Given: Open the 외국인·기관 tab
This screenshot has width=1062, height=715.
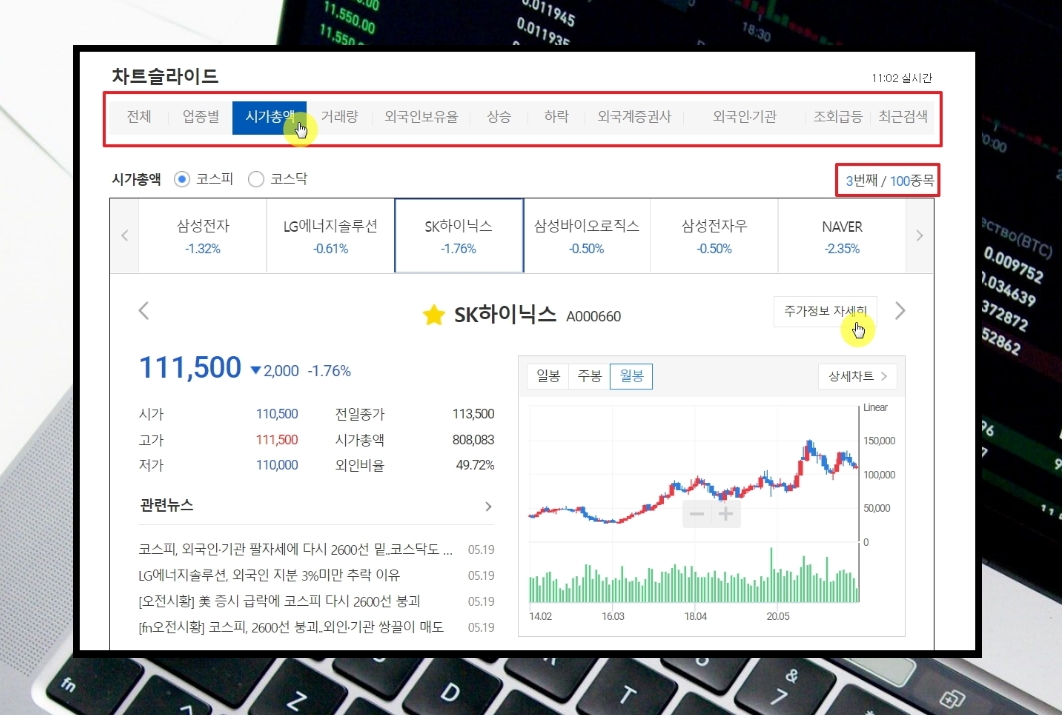Looking at the screenshot, I should (744, 117).
